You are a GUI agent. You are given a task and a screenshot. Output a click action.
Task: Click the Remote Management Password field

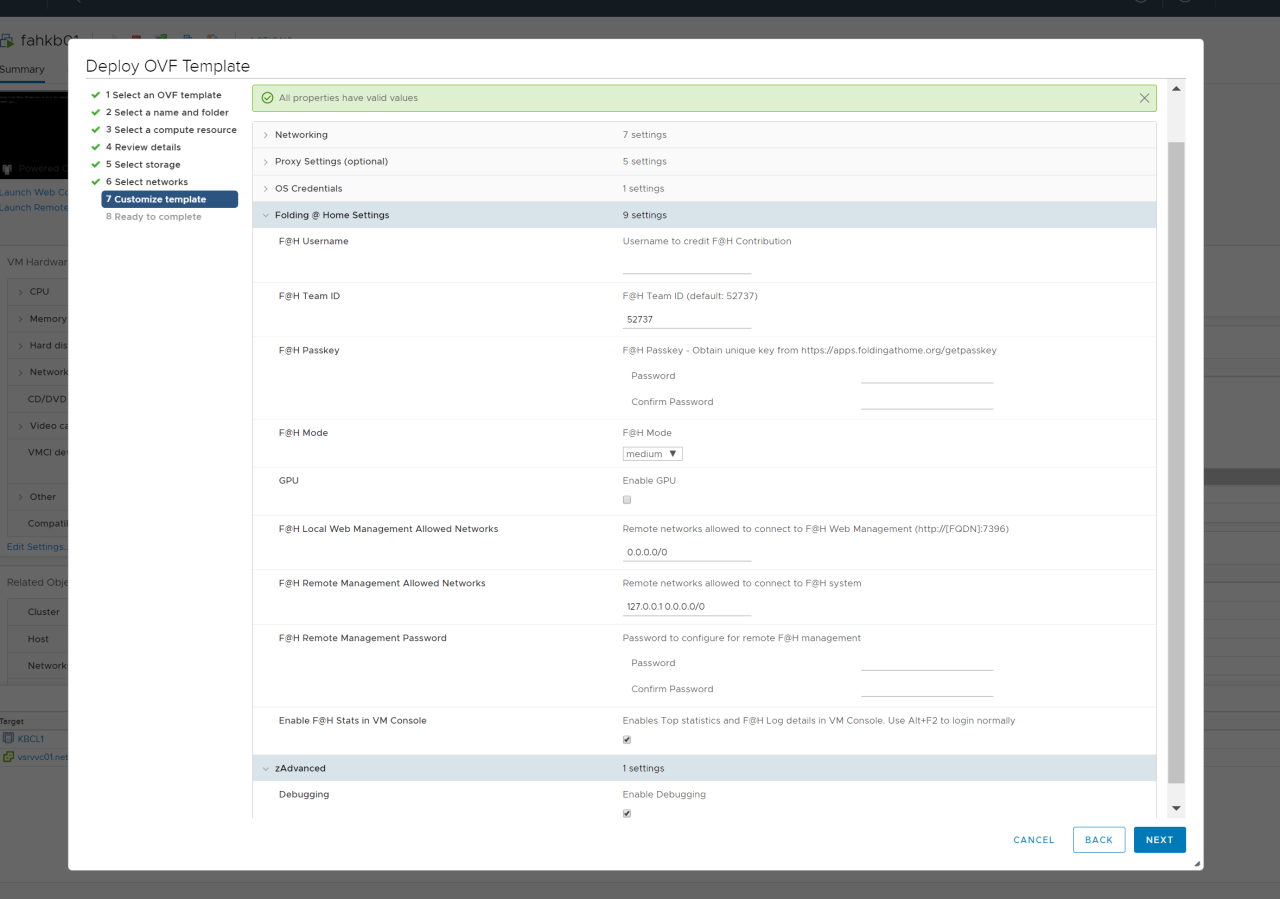point(927,662)
